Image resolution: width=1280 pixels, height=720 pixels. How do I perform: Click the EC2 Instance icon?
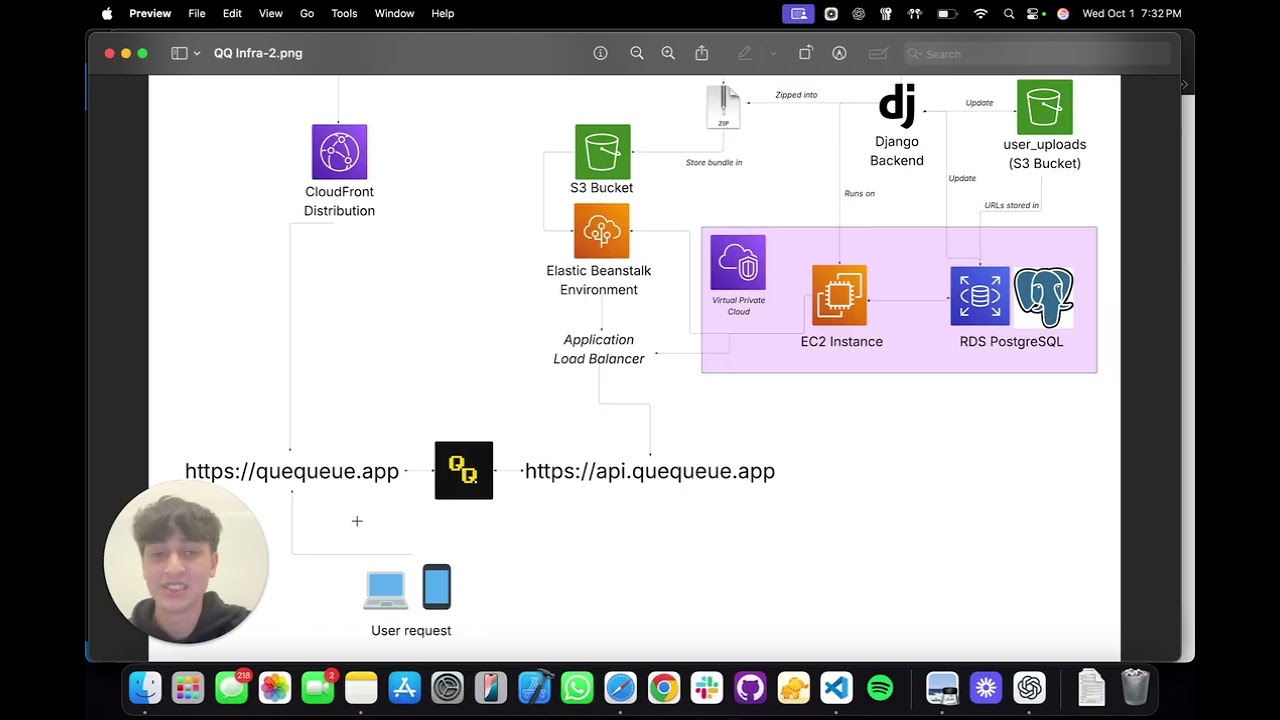839,295
